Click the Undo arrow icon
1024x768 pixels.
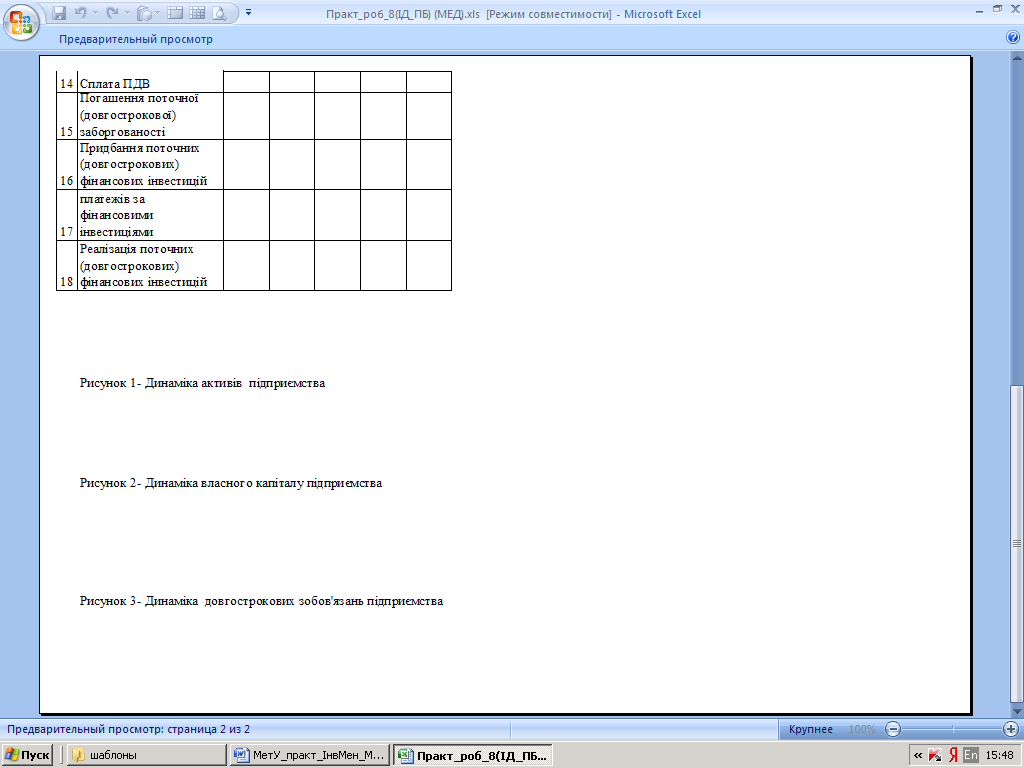pos(80,13)
